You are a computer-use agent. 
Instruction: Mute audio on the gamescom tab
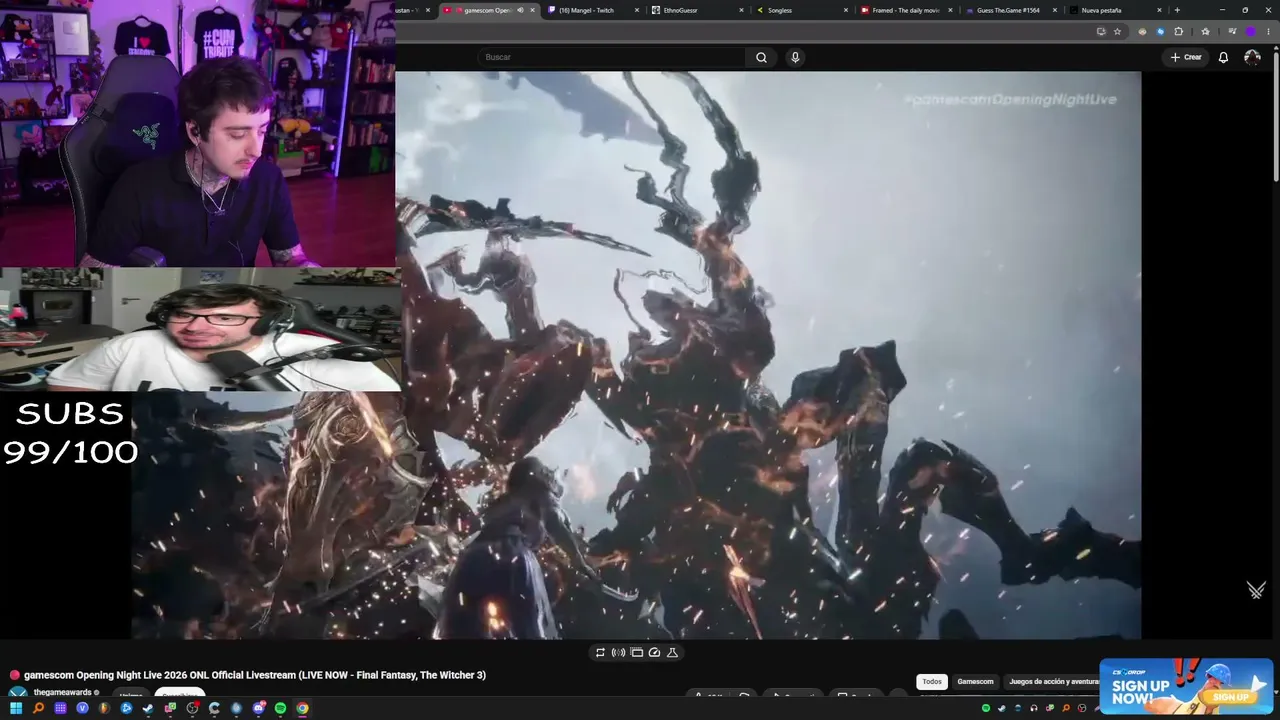coord(520,10)
